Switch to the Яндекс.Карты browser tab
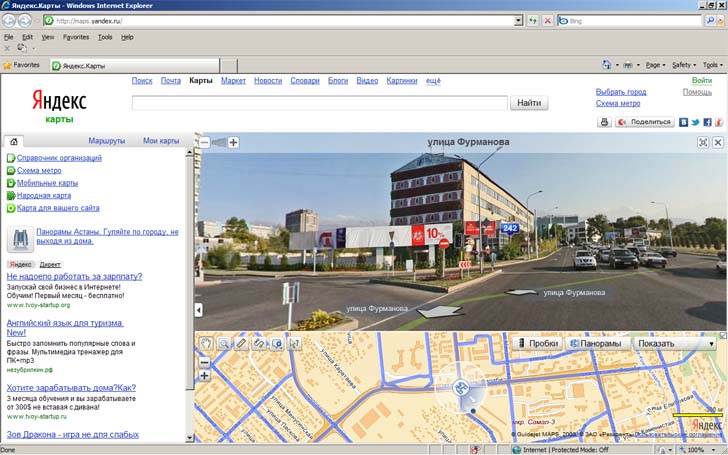Viewport: 728px width, 455px height. click(x=135, y=65)
